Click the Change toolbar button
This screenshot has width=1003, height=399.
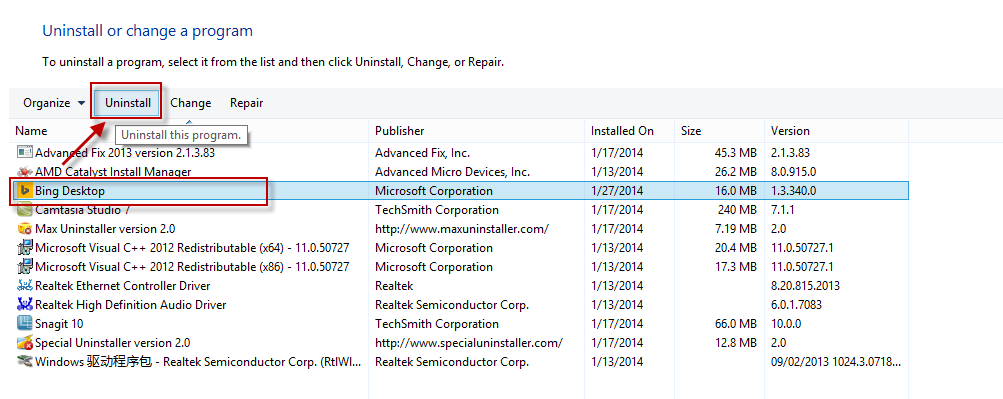click(191, 103)
